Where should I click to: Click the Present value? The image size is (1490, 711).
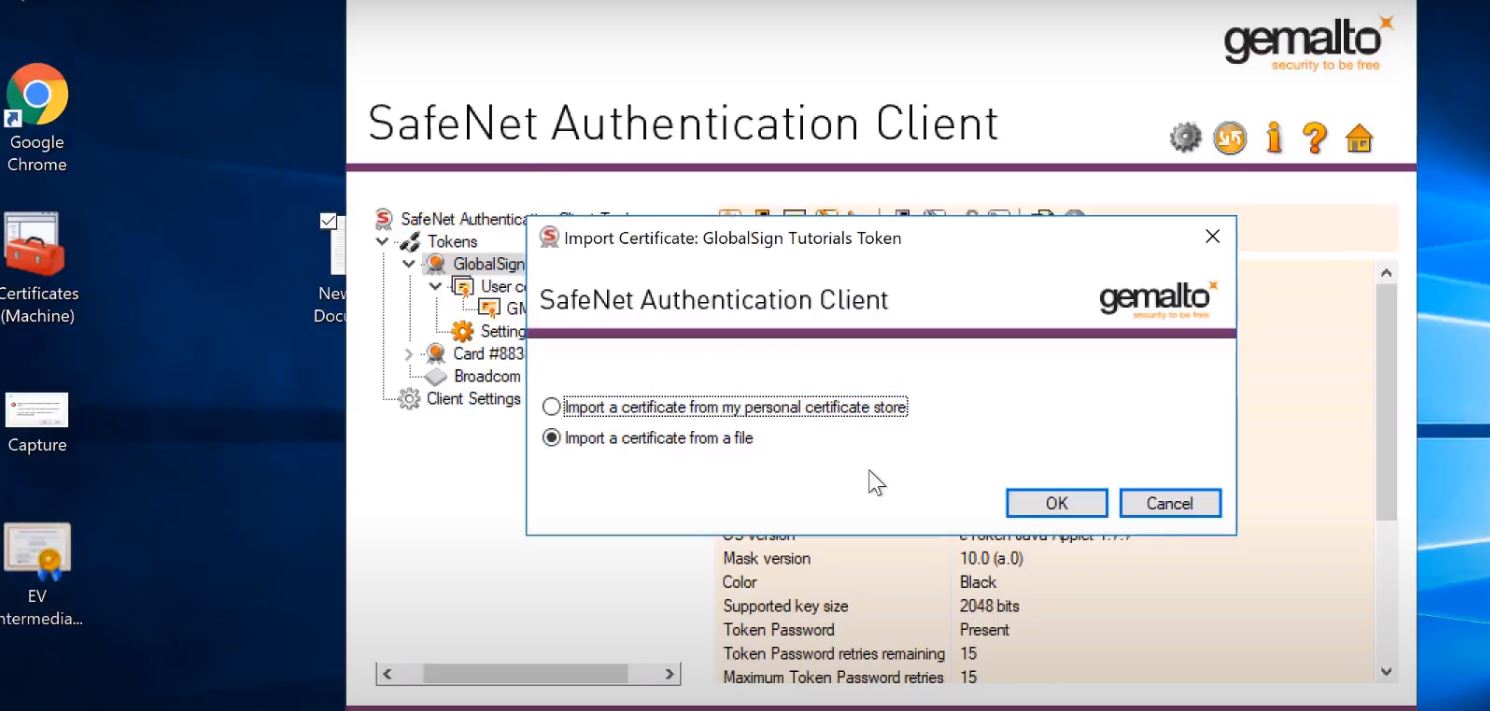click(985, 630)
